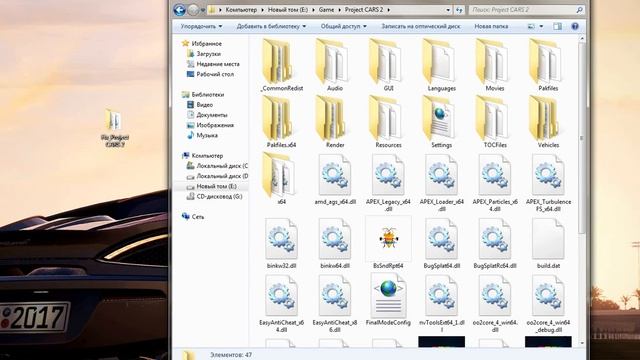Refresh the folder with the address bar refresh button
The image size is (640, 360).
[x=459, y=9]
